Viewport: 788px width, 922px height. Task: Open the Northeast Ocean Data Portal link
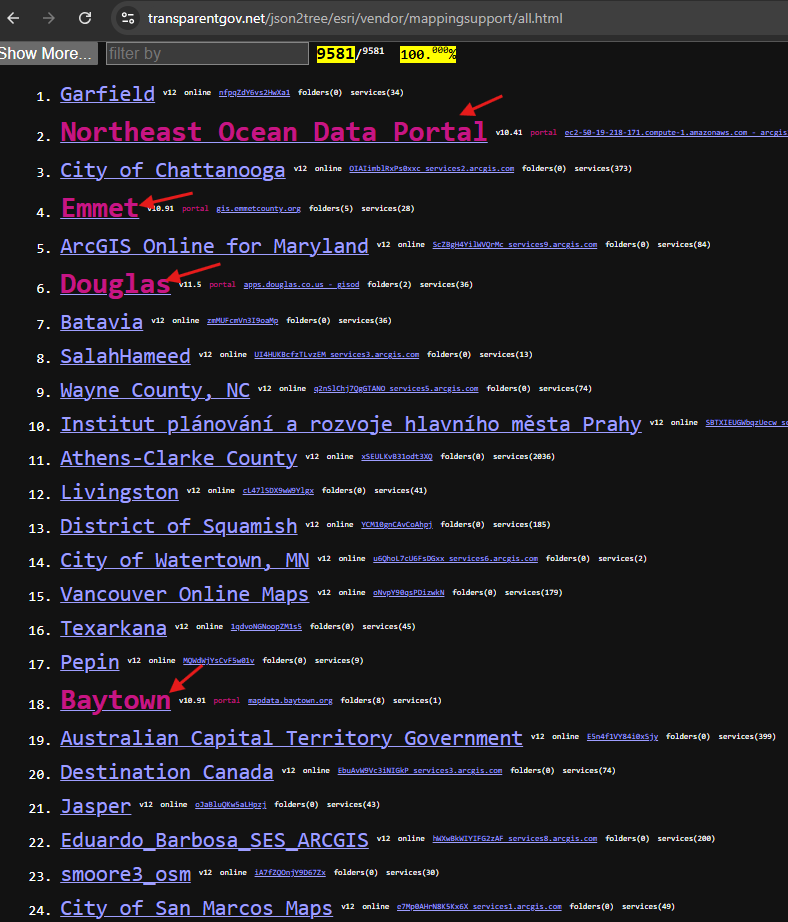pos(273,132)
